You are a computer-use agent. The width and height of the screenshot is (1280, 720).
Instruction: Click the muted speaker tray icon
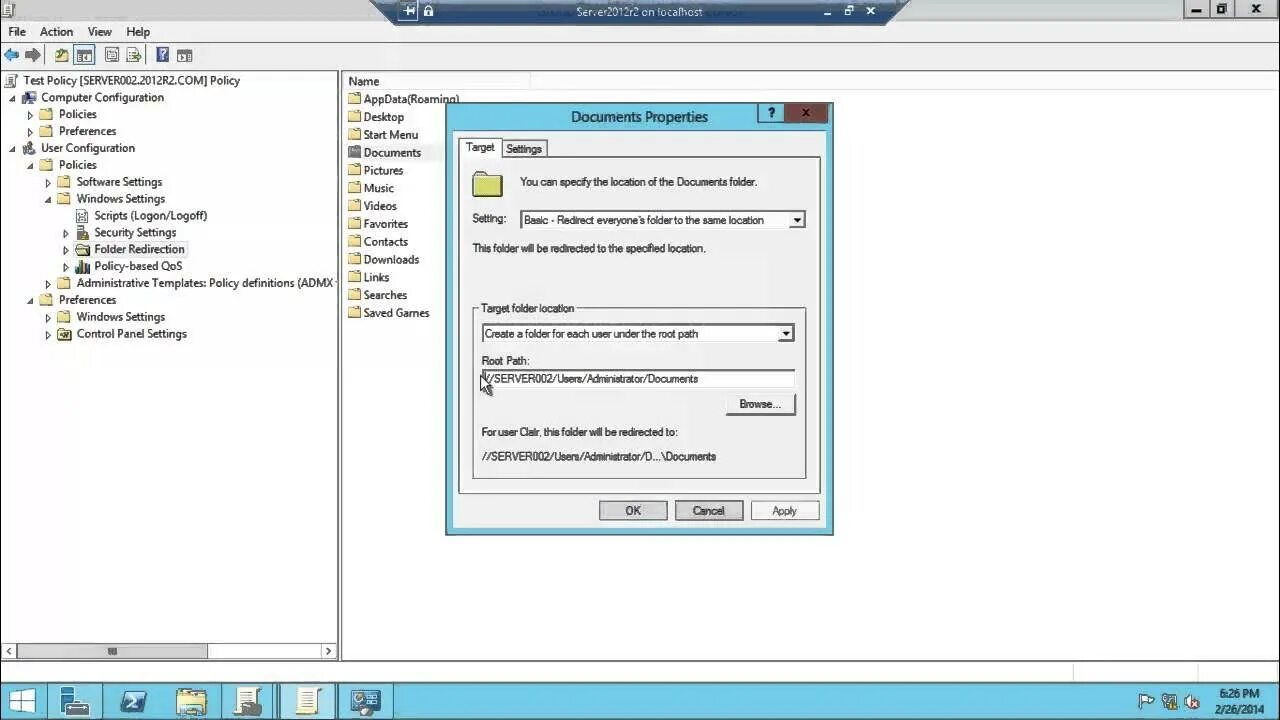pyautogui.click(x=1192, y=702)
